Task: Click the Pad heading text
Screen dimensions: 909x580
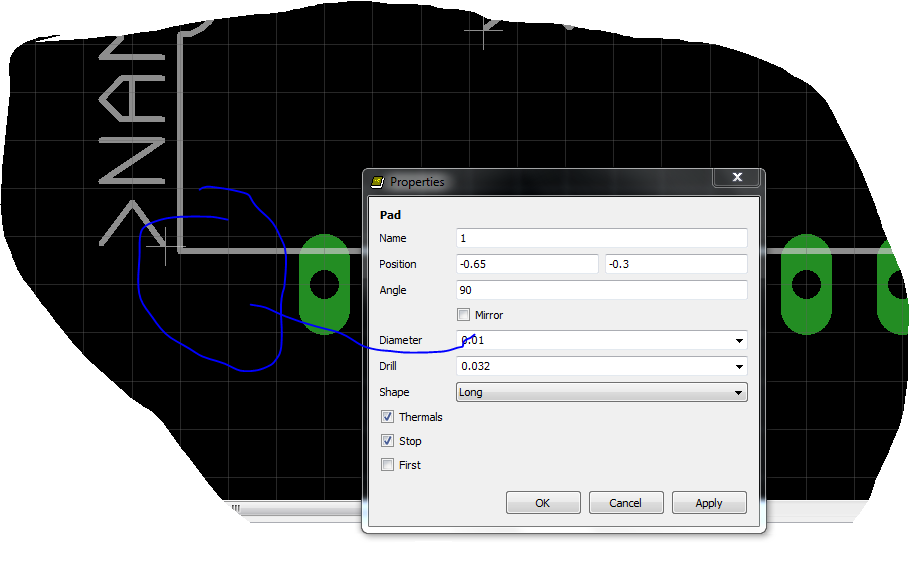Action: tap(390, 215)
